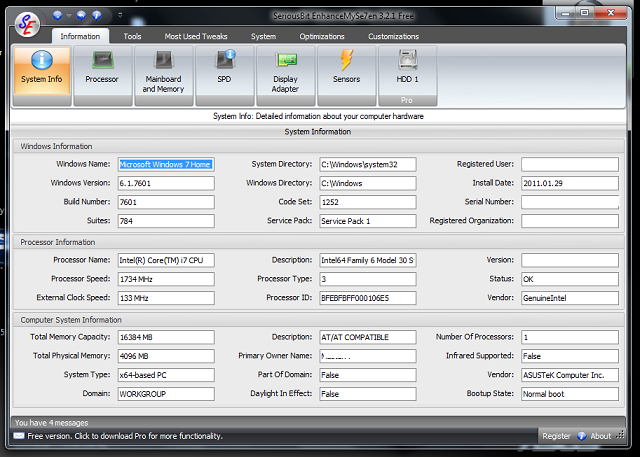Screen dimensions: 640x457
Task: Switch to the Tools tab
Action: click(132, 36)
